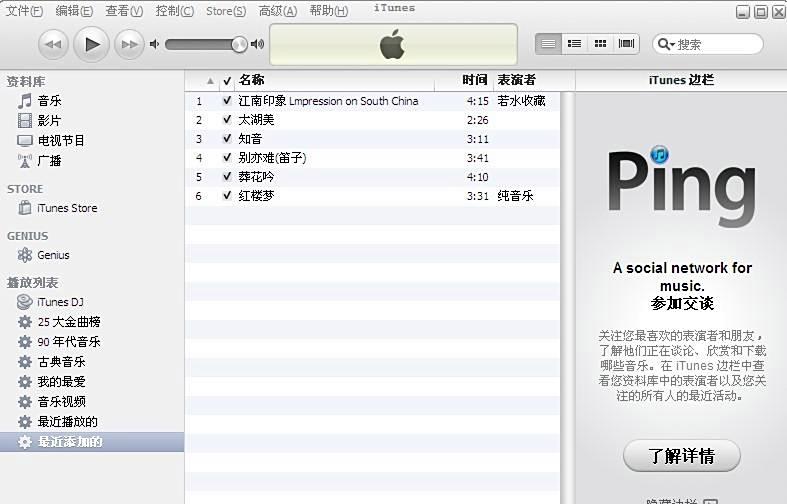This screenshot has width=787, height=504.
Task: Open the 控制(C) menu
Action: [x=174, y=11]
